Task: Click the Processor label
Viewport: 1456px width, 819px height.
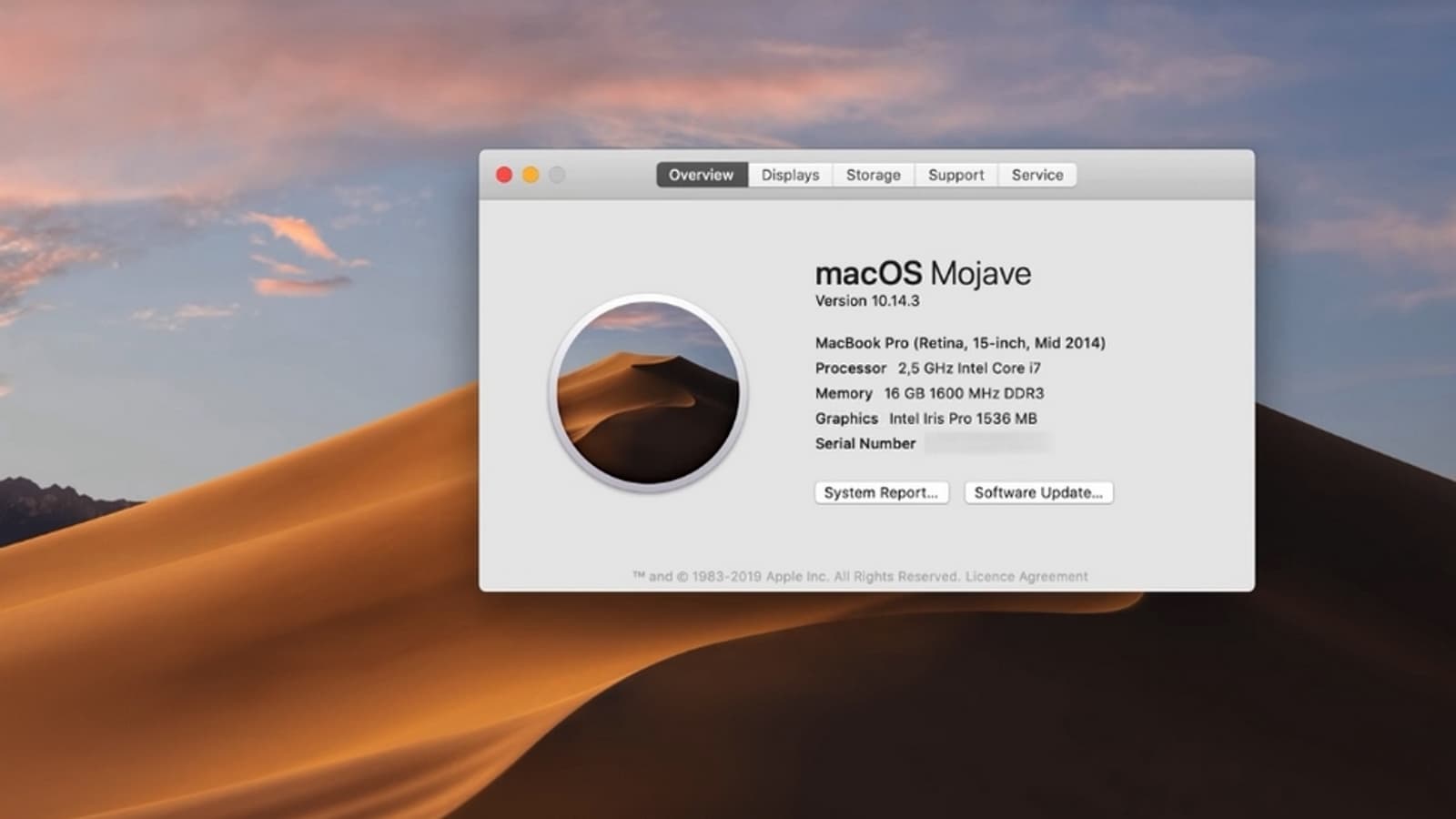Action: click(x=851, y=369)
